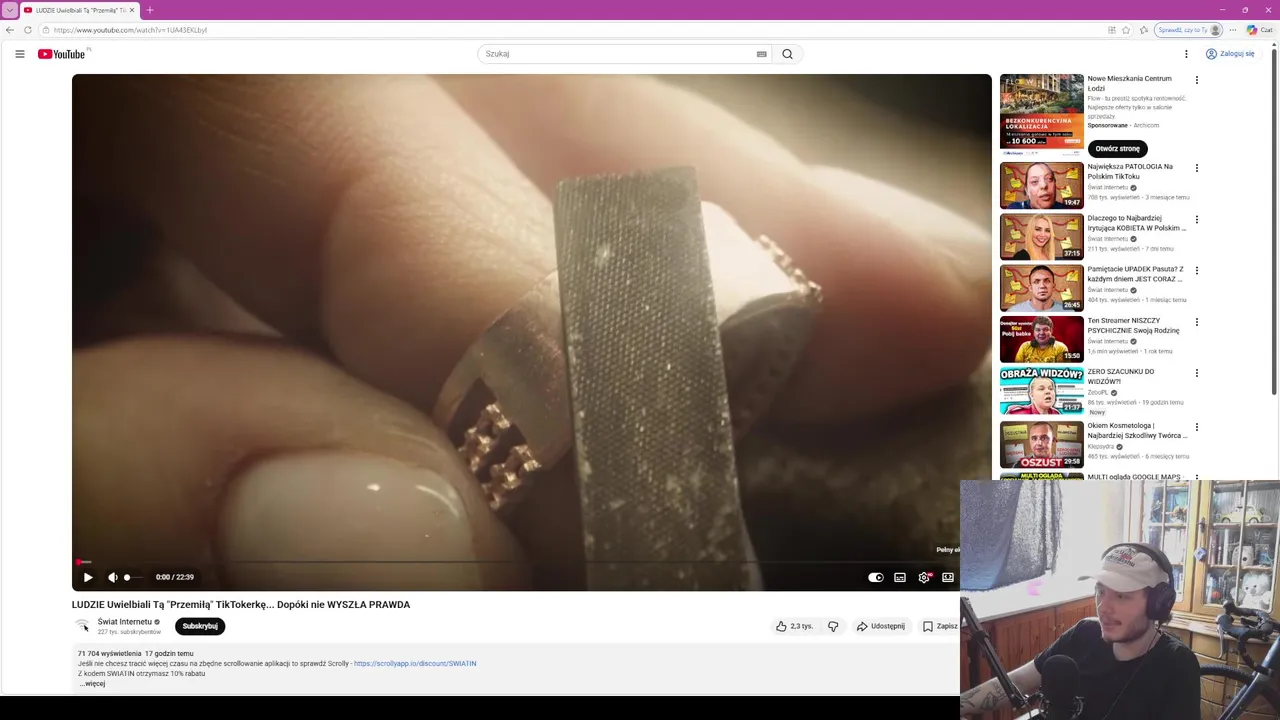Screen dimensions: 1280x720
Task: Open ZeboPL channel name link
Action: [1098, 393]
